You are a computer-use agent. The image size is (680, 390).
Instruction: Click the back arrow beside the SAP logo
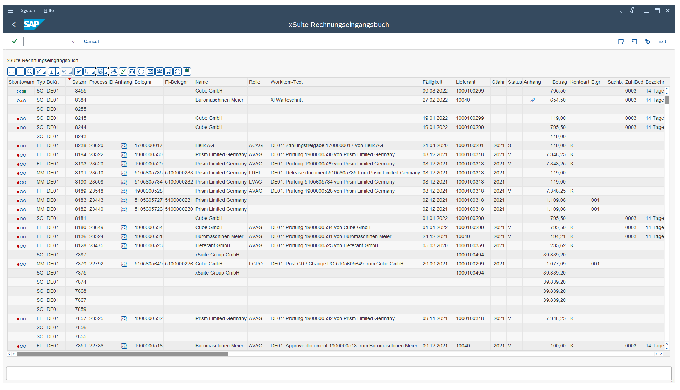point(14,25)
